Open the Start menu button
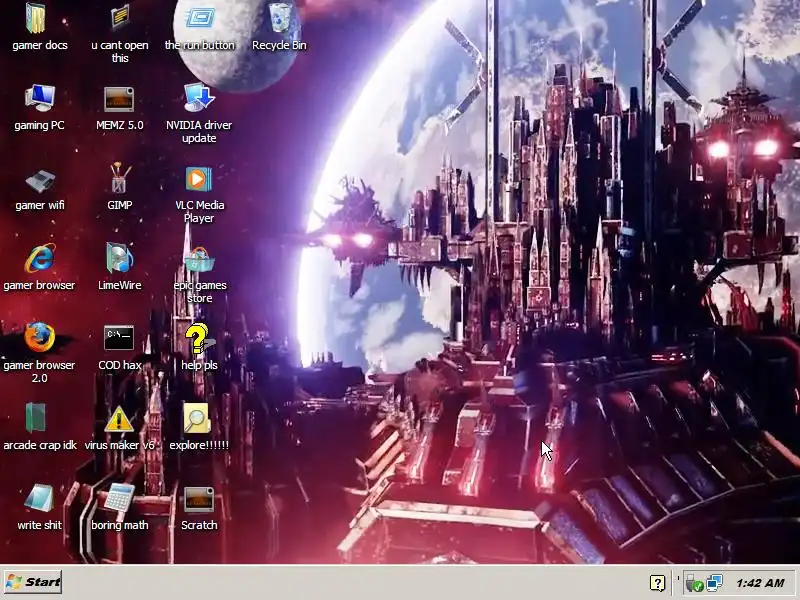 33,582
